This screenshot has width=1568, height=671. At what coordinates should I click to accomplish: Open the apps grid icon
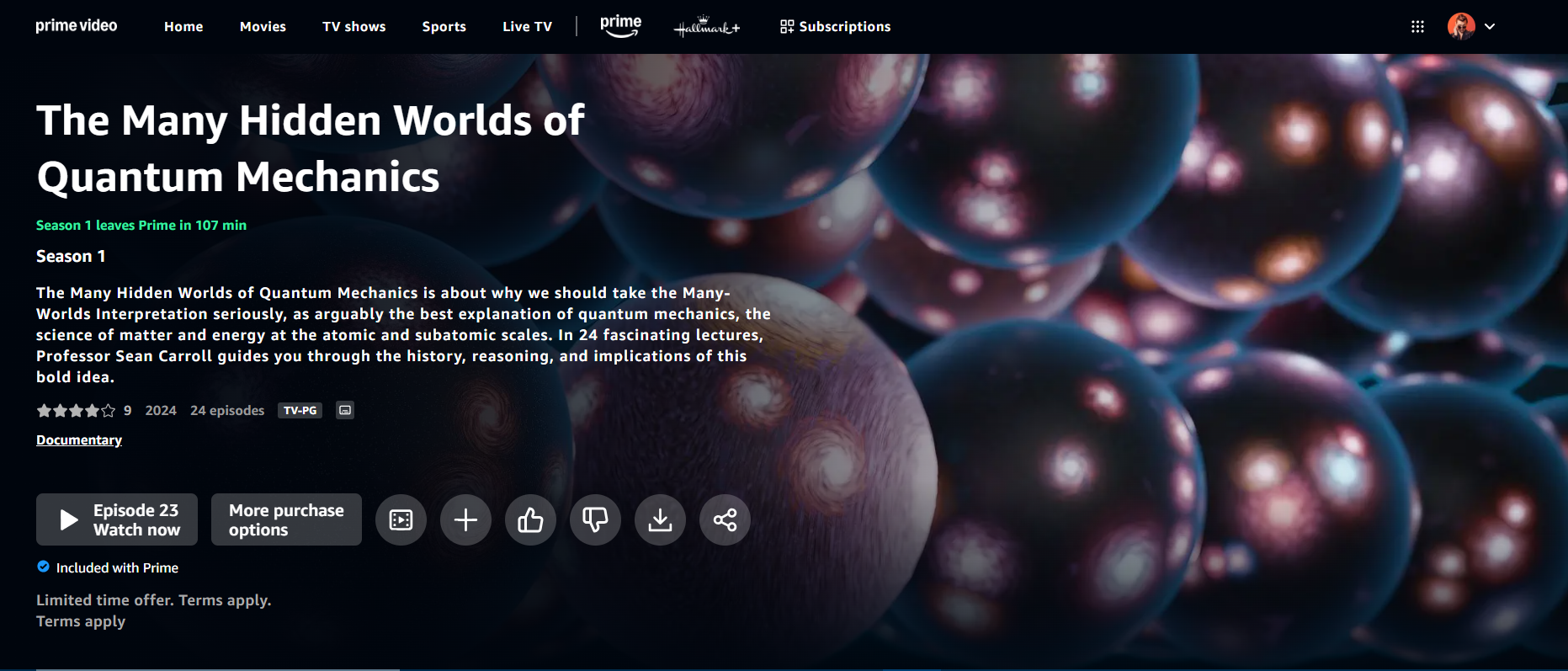point(1417,27)
